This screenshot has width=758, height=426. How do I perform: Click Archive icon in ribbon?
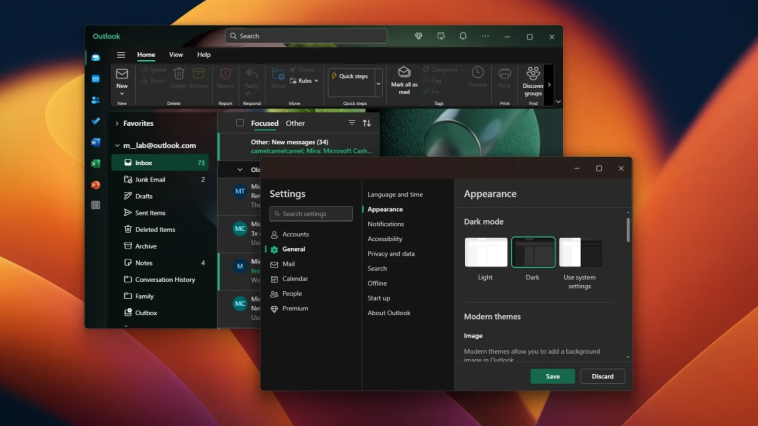click(198, 73)
